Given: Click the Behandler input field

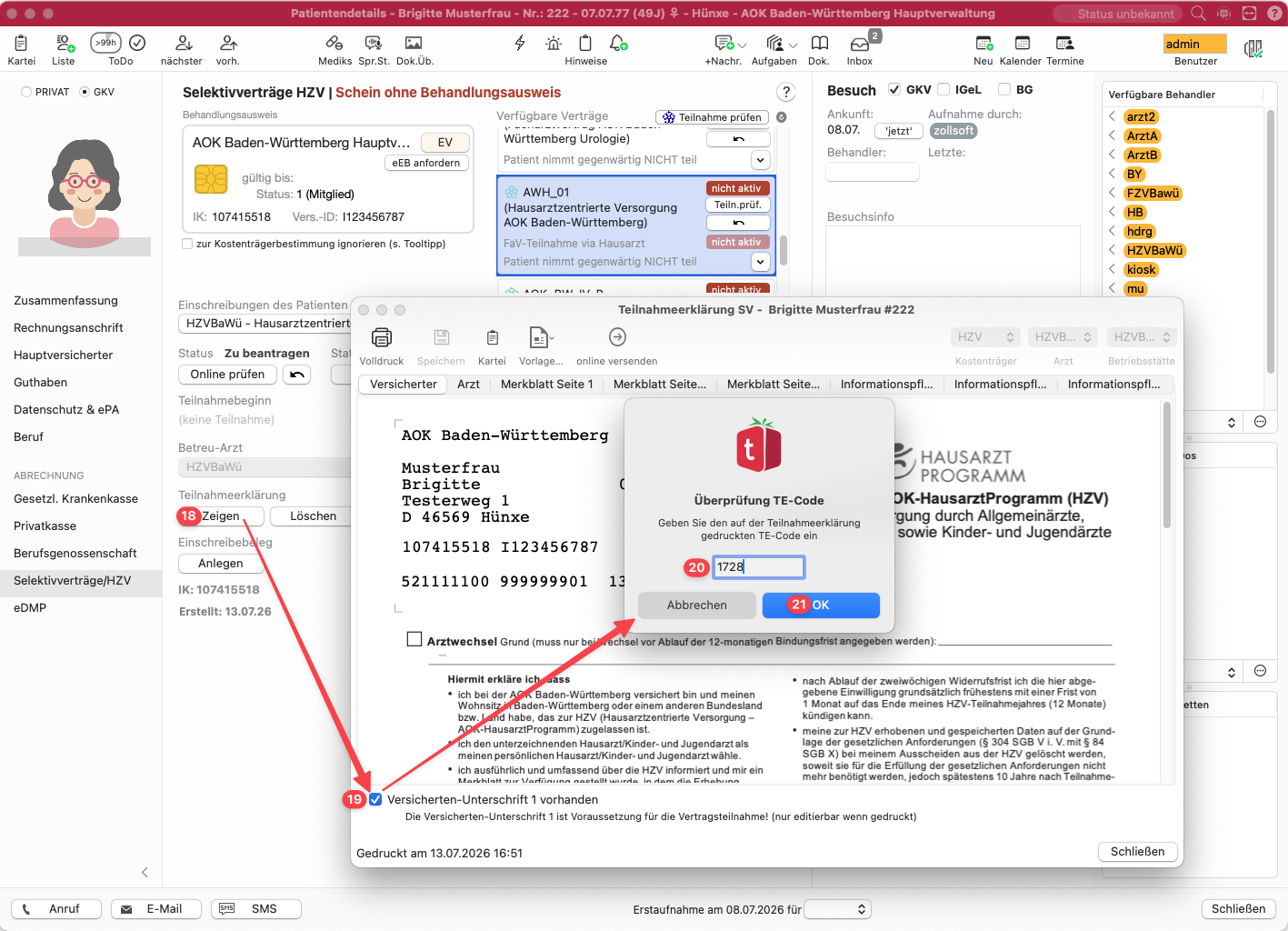Looking at the screenshot, I should pyautogui.click(x=873, y=173).
